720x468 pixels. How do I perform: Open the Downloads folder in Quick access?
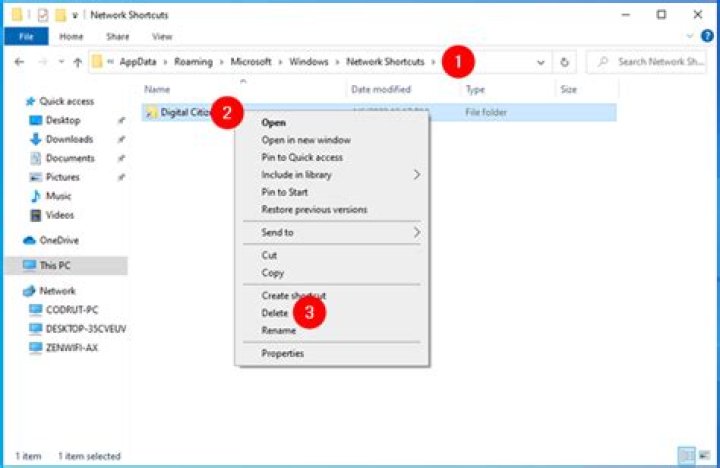68,139
